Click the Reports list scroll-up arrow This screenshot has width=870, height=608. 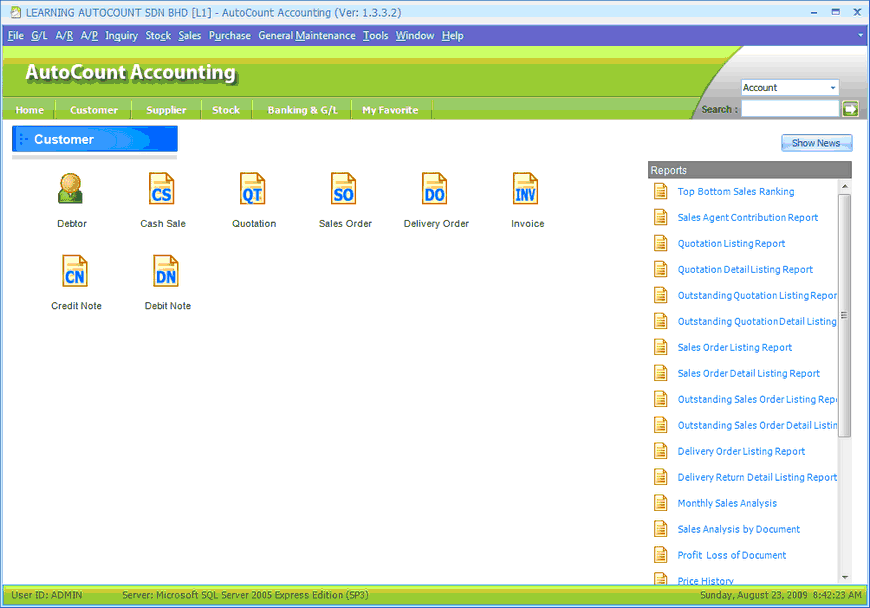coord(844,187)
